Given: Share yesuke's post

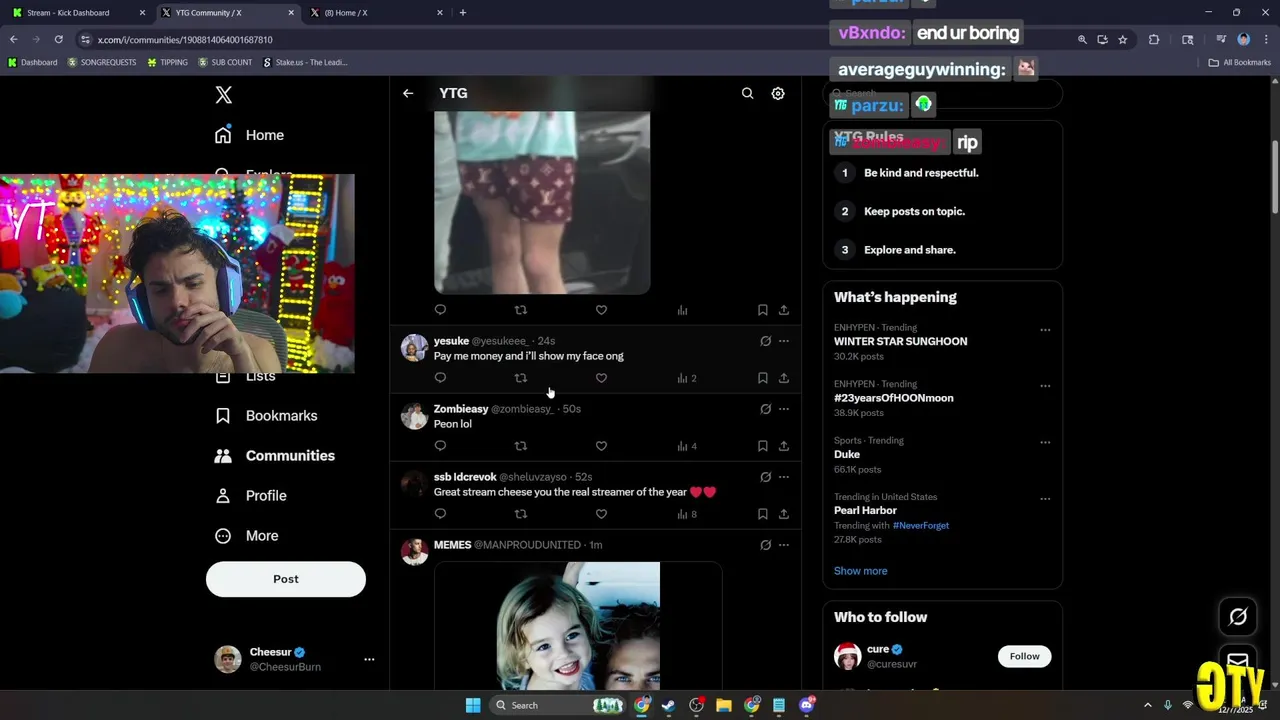Looking at the screenshot, I should [784, 378].
